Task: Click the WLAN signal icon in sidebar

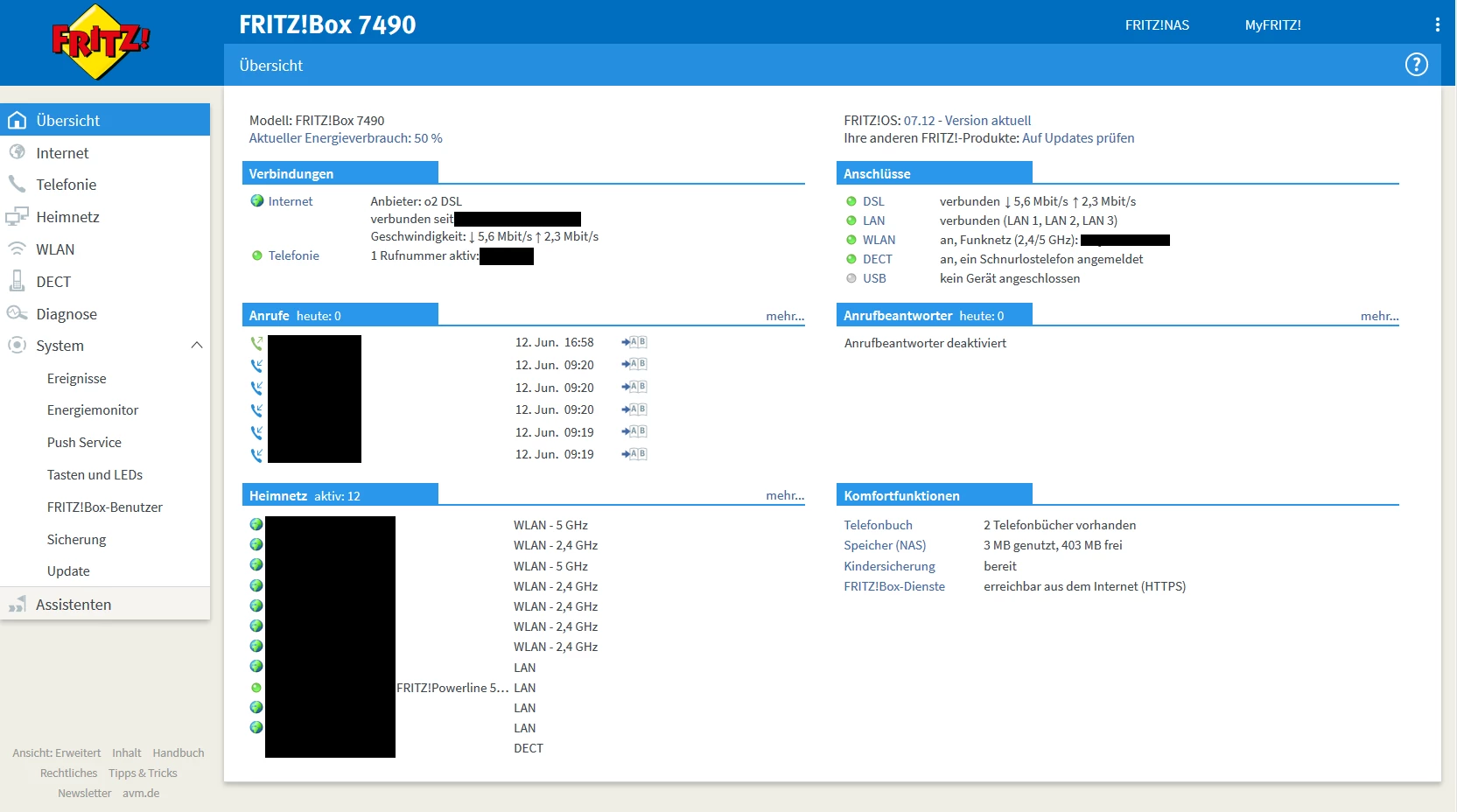Action: point(17,248)
